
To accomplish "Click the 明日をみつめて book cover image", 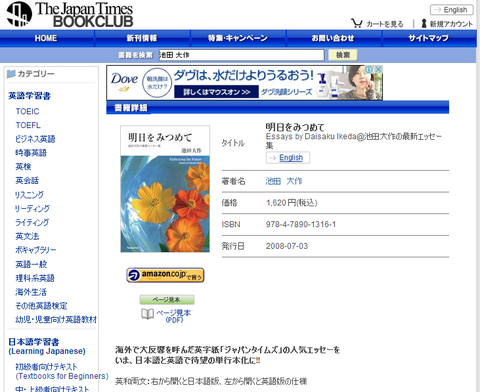I will click(x=165, y=189).
